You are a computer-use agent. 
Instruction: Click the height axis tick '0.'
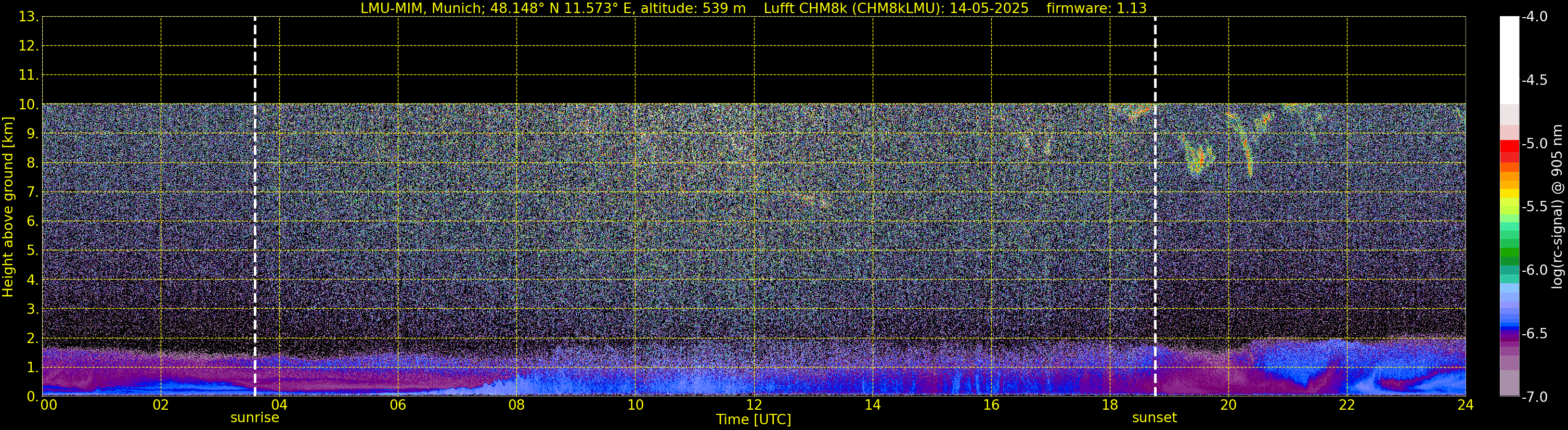pos(33,397)
